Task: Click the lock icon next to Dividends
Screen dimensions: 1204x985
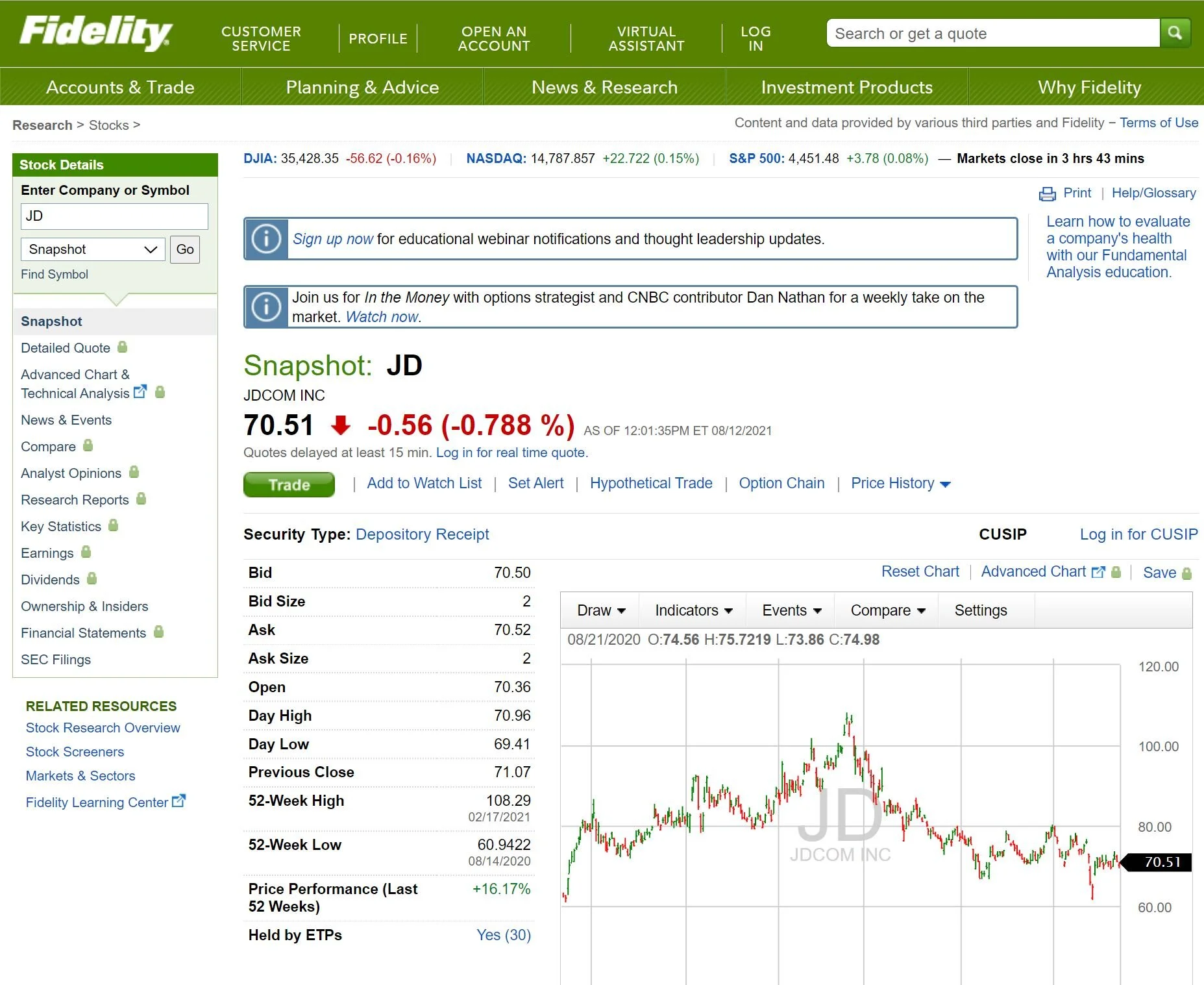Action: pos(92,578)
